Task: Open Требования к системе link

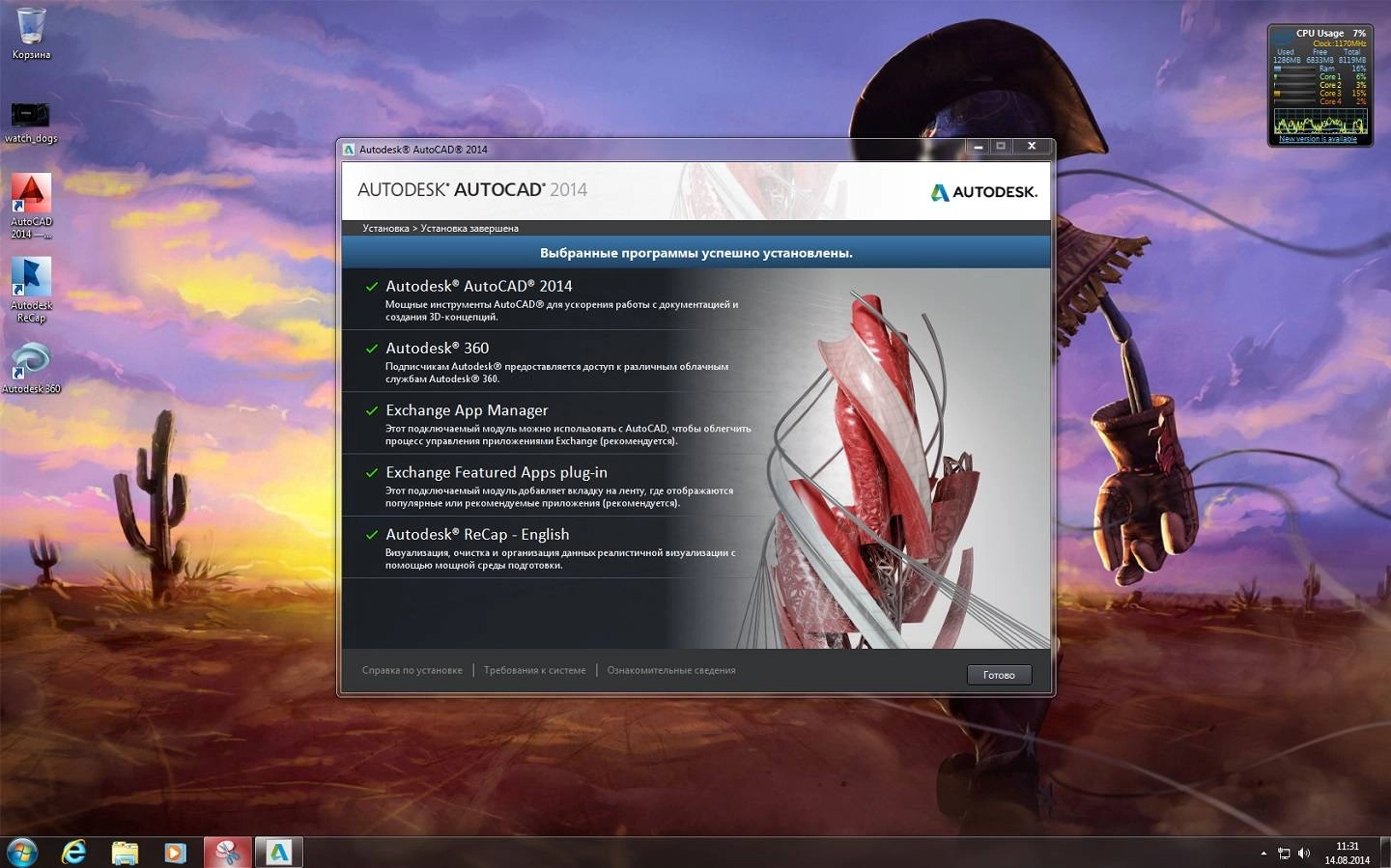Action: tap(534, 670)
